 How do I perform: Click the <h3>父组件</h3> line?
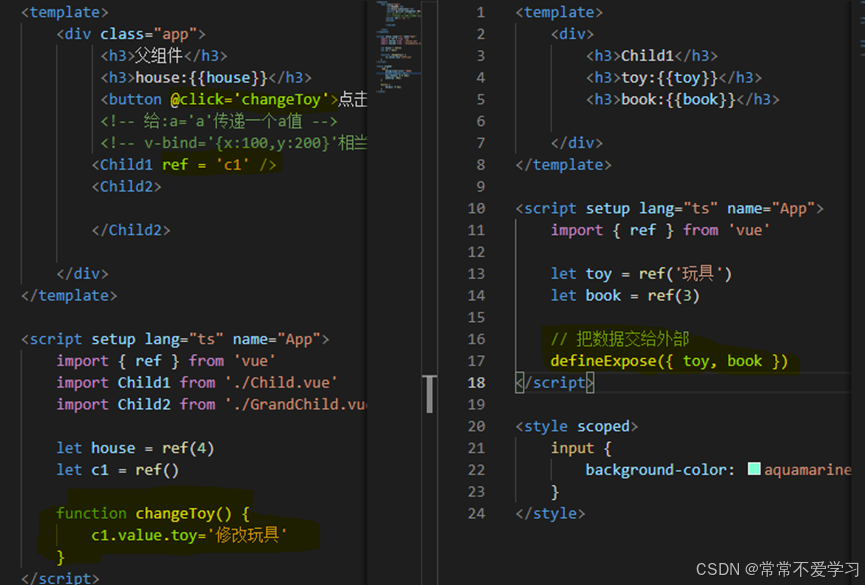[x=164, y=56]
